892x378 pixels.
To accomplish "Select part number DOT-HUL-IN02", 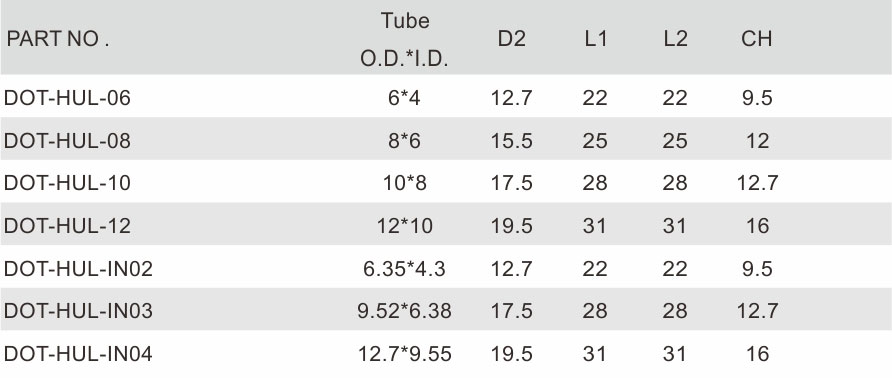I will (x=79, y=269).
